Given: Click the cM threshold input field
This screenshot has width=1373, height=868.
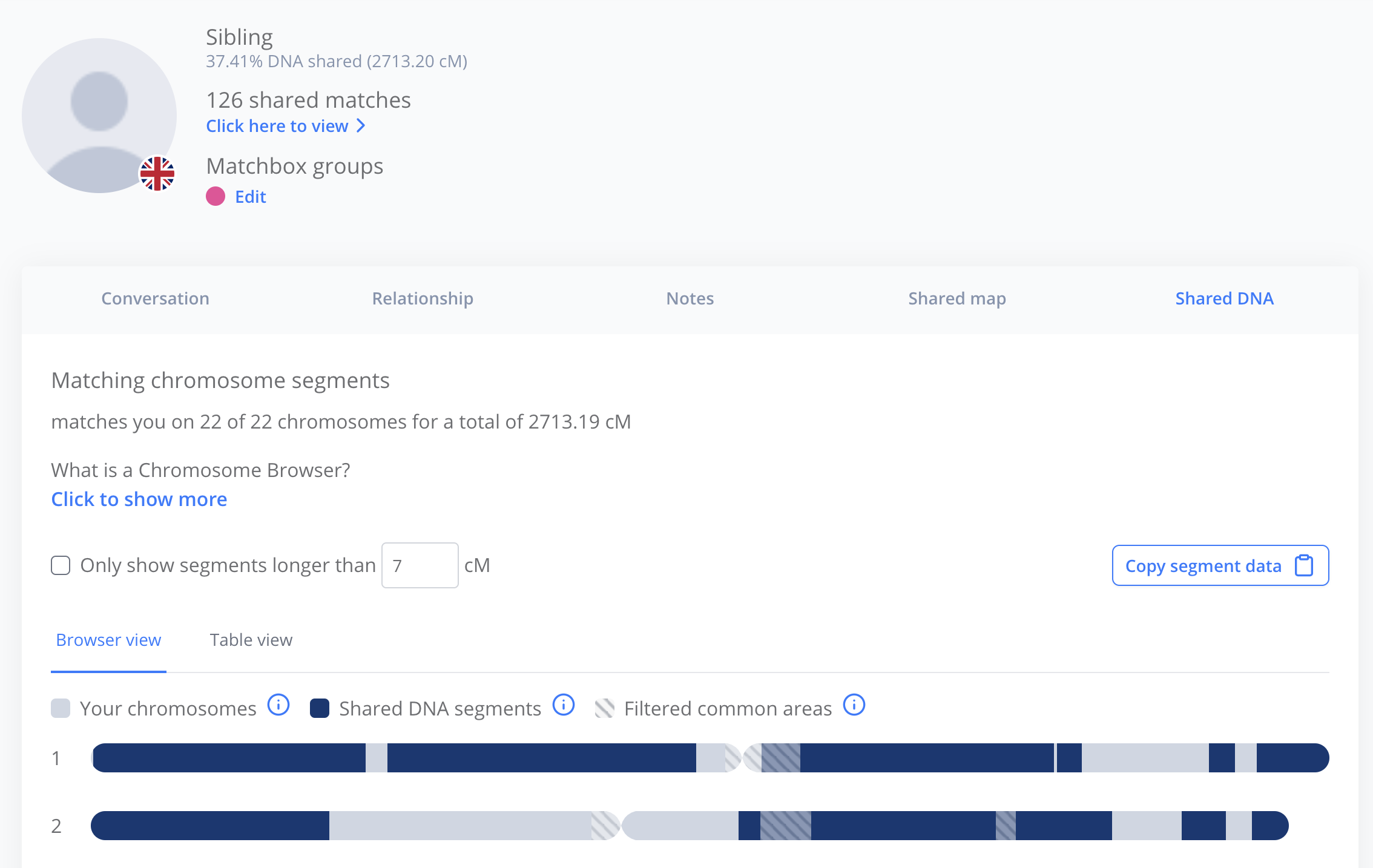Looking at the screenshot, I should pos(420,565).
